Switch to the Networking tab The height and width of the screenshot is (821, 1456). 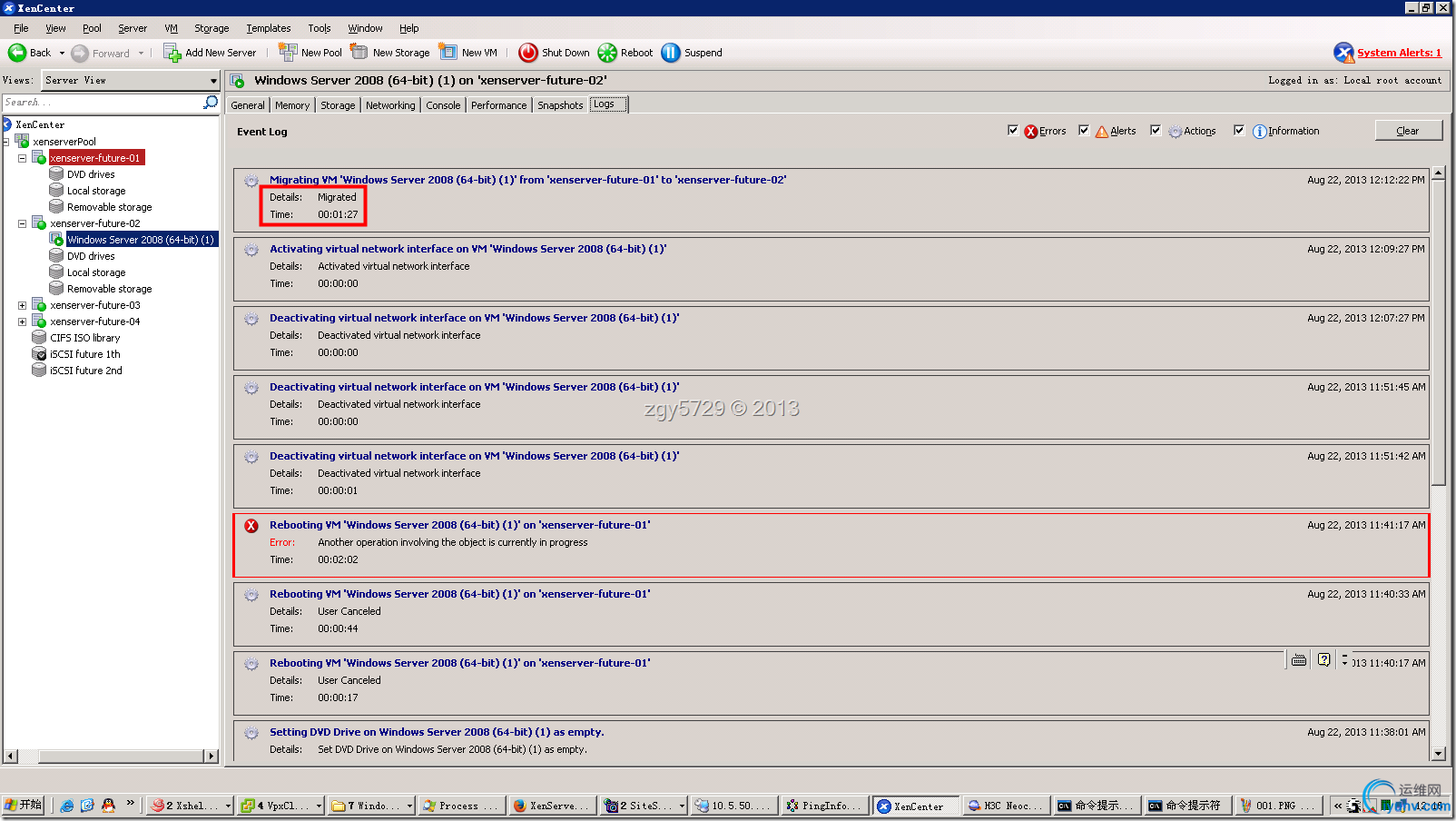(390, 105)
